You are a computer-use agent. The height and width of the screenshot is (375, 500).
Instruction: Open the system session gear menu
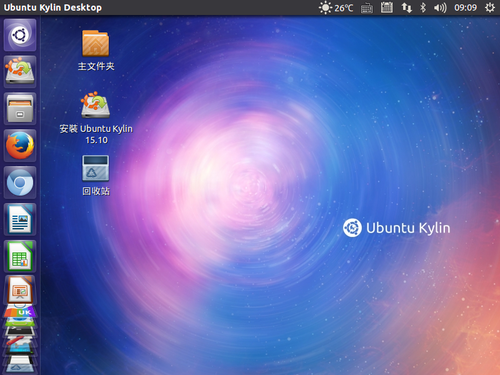click(490, 7)
